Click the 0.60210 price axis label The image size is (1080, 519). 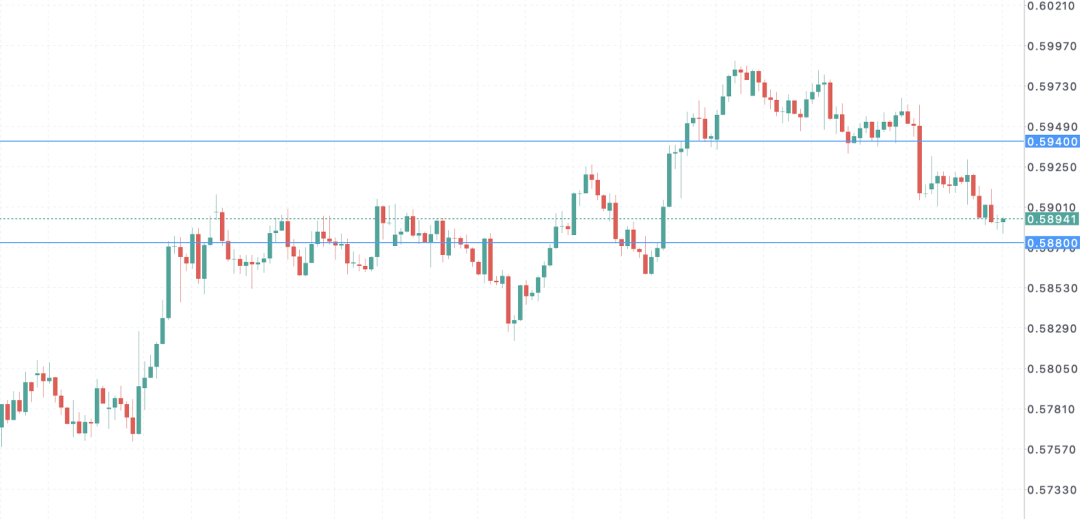(x=1052, y=6)
